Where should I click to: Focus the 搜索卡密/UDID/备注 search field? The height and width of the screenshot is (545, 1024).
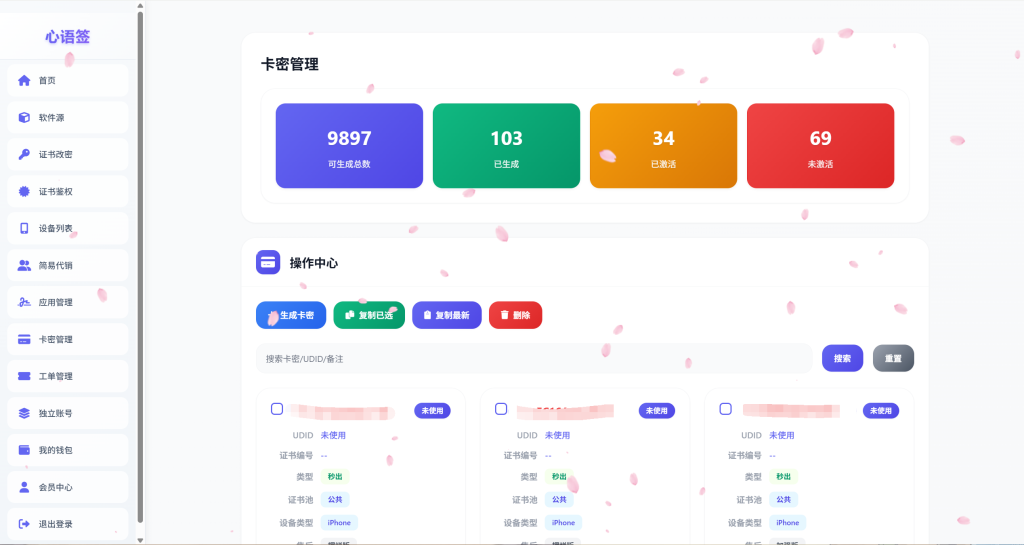tap(534, 358)
